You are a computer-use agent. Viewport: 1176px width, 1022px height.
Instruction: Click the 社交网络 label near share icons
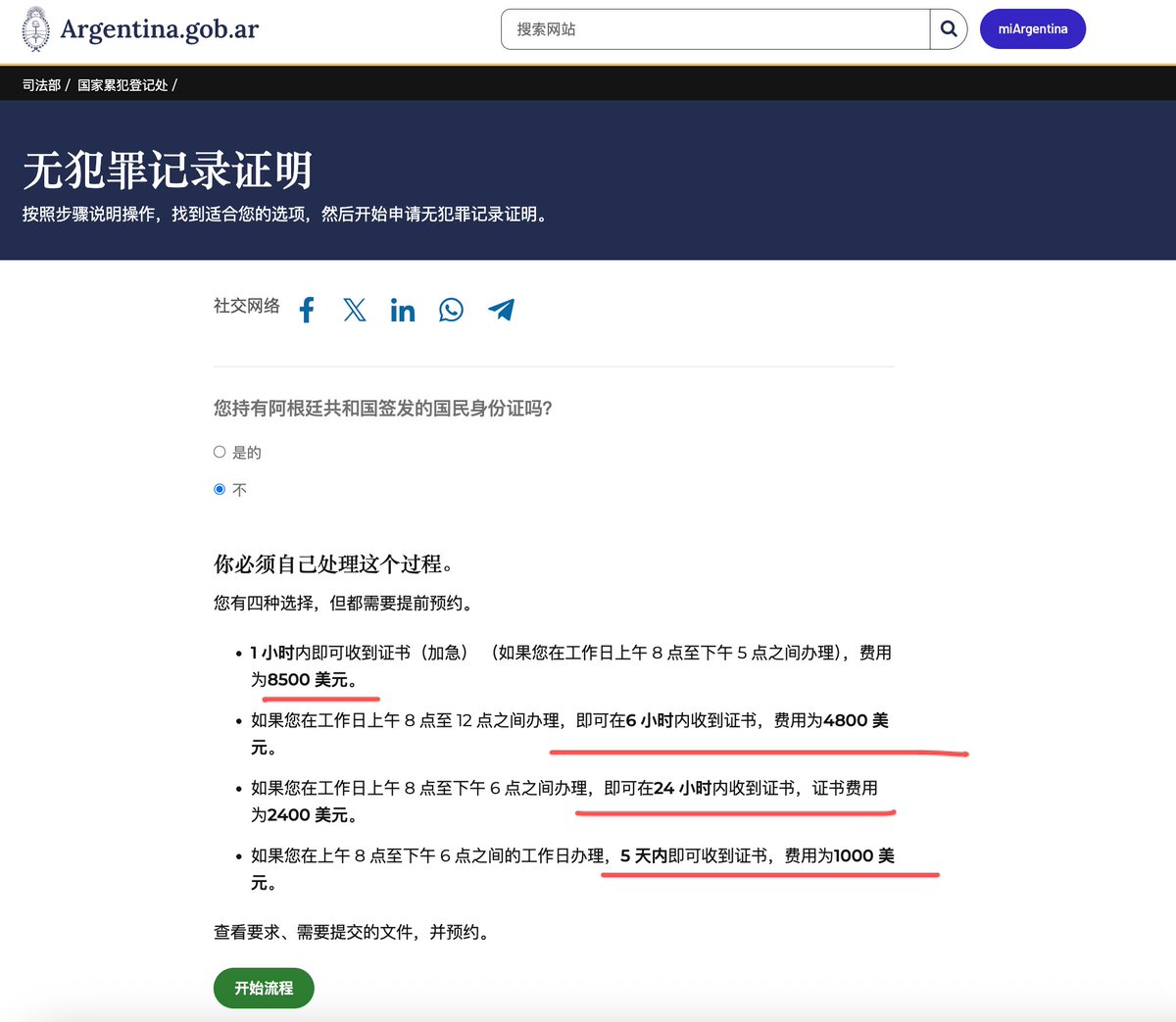pos(245,306)
